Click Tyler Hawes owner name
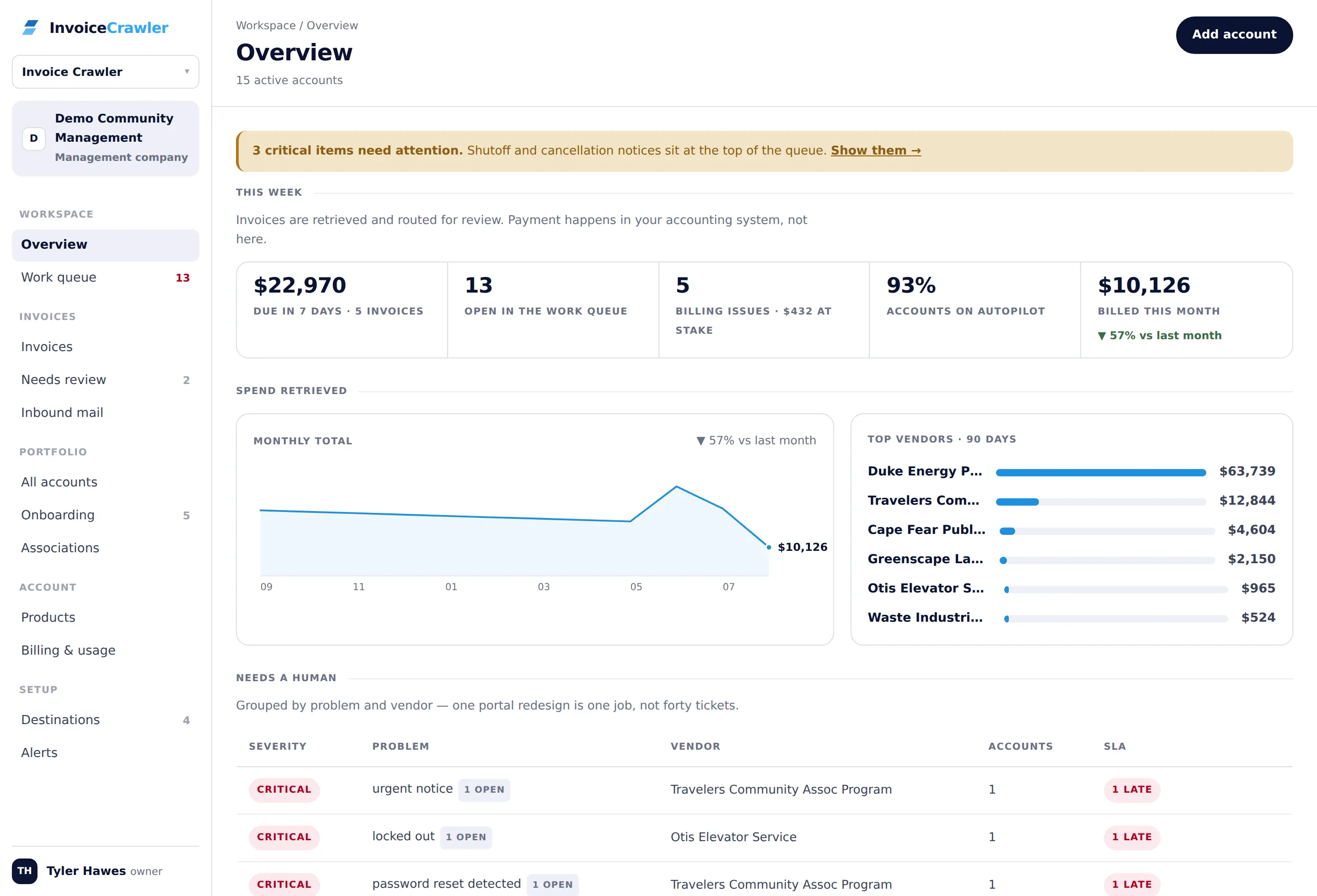1317x896 pixels. 86,871
